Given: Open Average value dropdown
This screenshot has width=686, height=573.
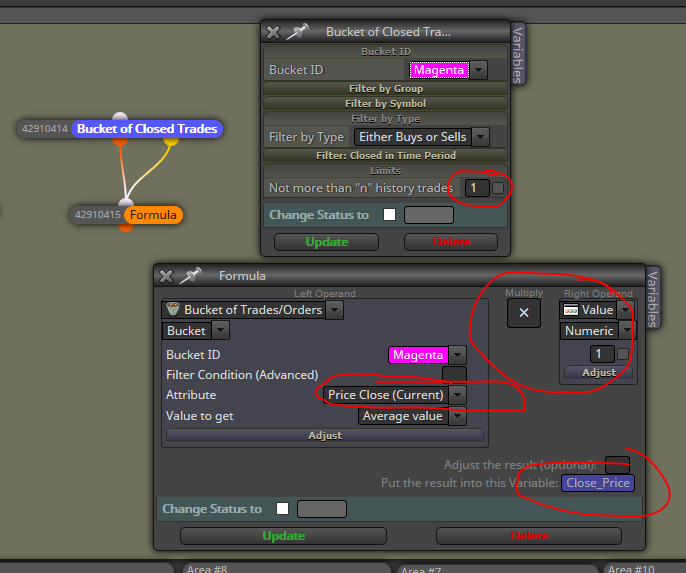Looking at the screenshot, I should coord(458,416).
